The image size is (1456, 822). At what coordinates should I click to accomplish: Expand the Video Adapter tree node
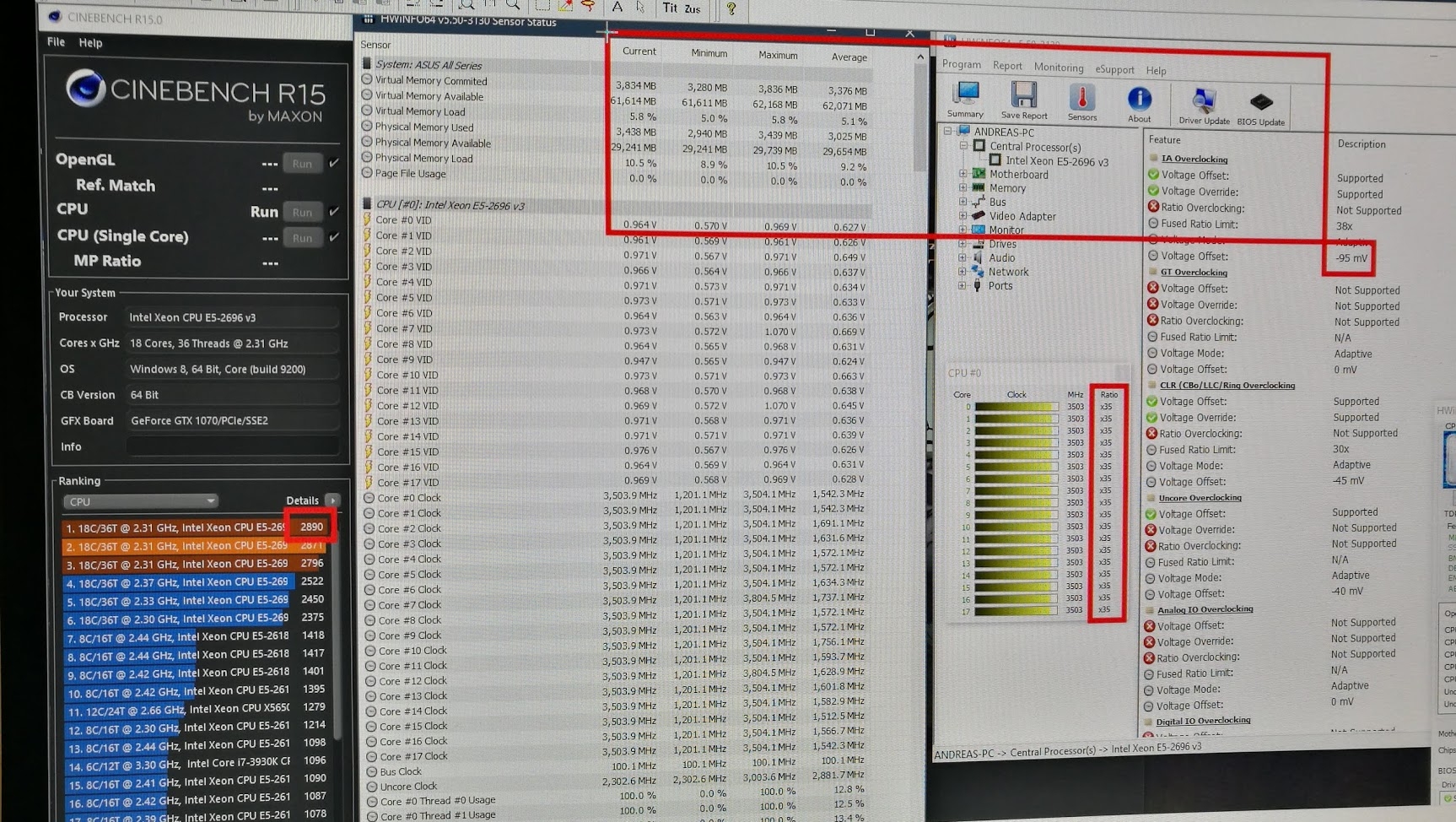[963, 216]
